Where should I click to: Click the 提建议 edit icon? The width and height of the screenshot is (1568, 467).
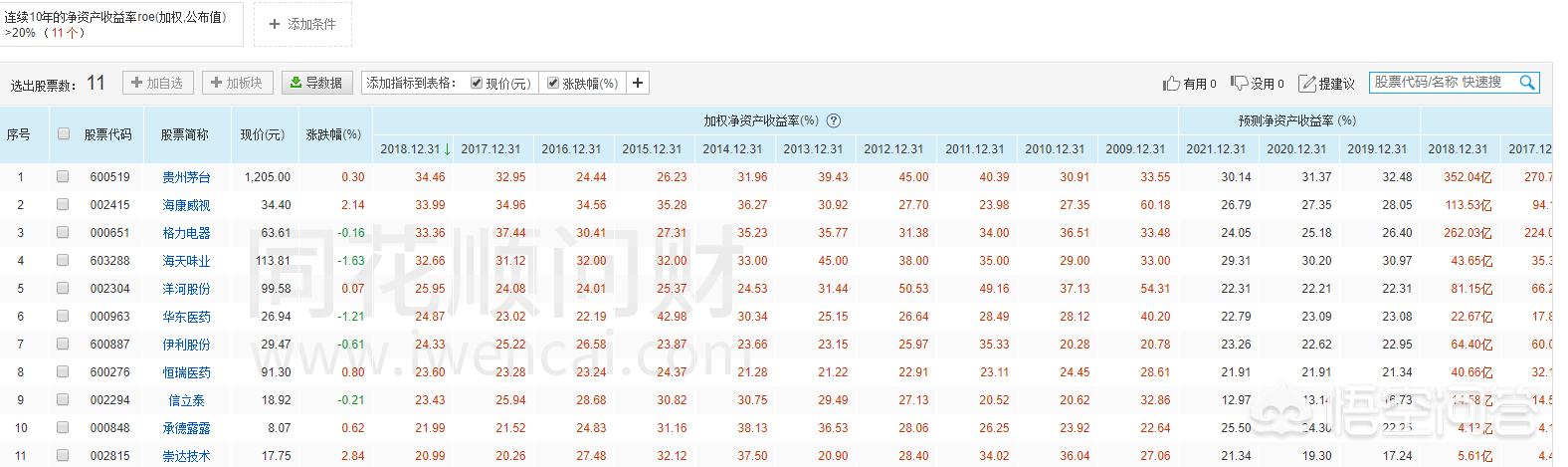point(1307,84)
